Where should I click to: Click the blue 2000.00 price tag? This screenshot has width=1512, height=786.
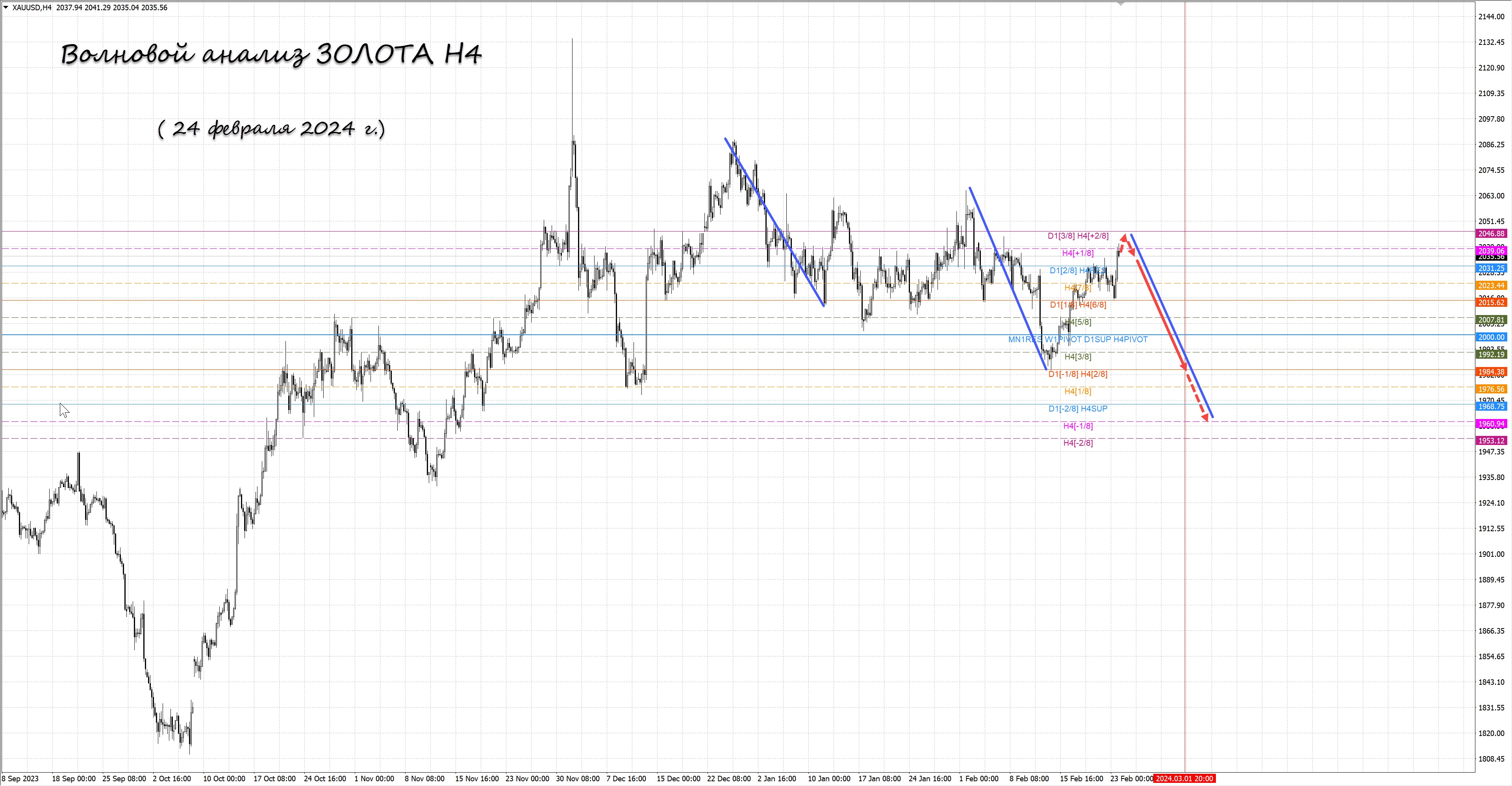pyautogui.click(x=1491, y=337)
